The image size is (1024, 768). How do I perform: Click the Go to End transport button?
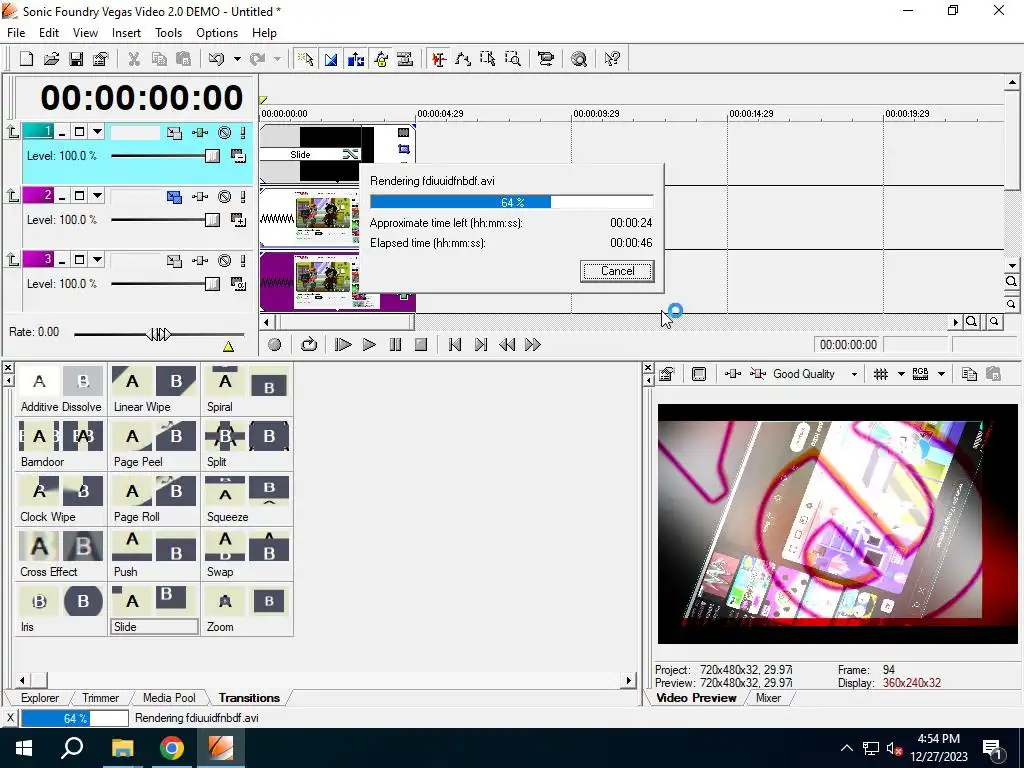click(481, 345)
